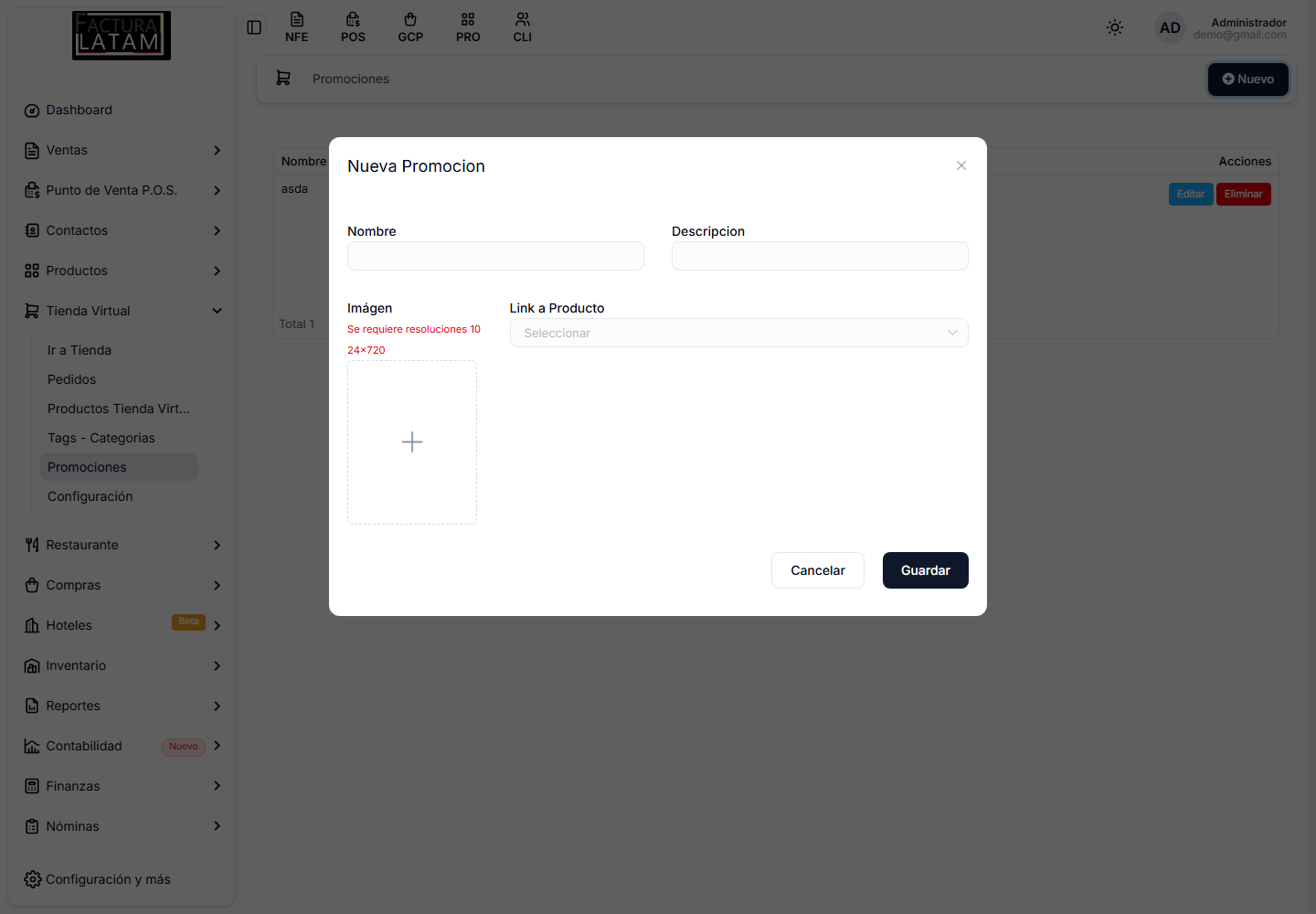This screenshot has height=914, width=1316.
Task: Click the Restaurante fork and knife icon
Action: (x=32, y=545)
